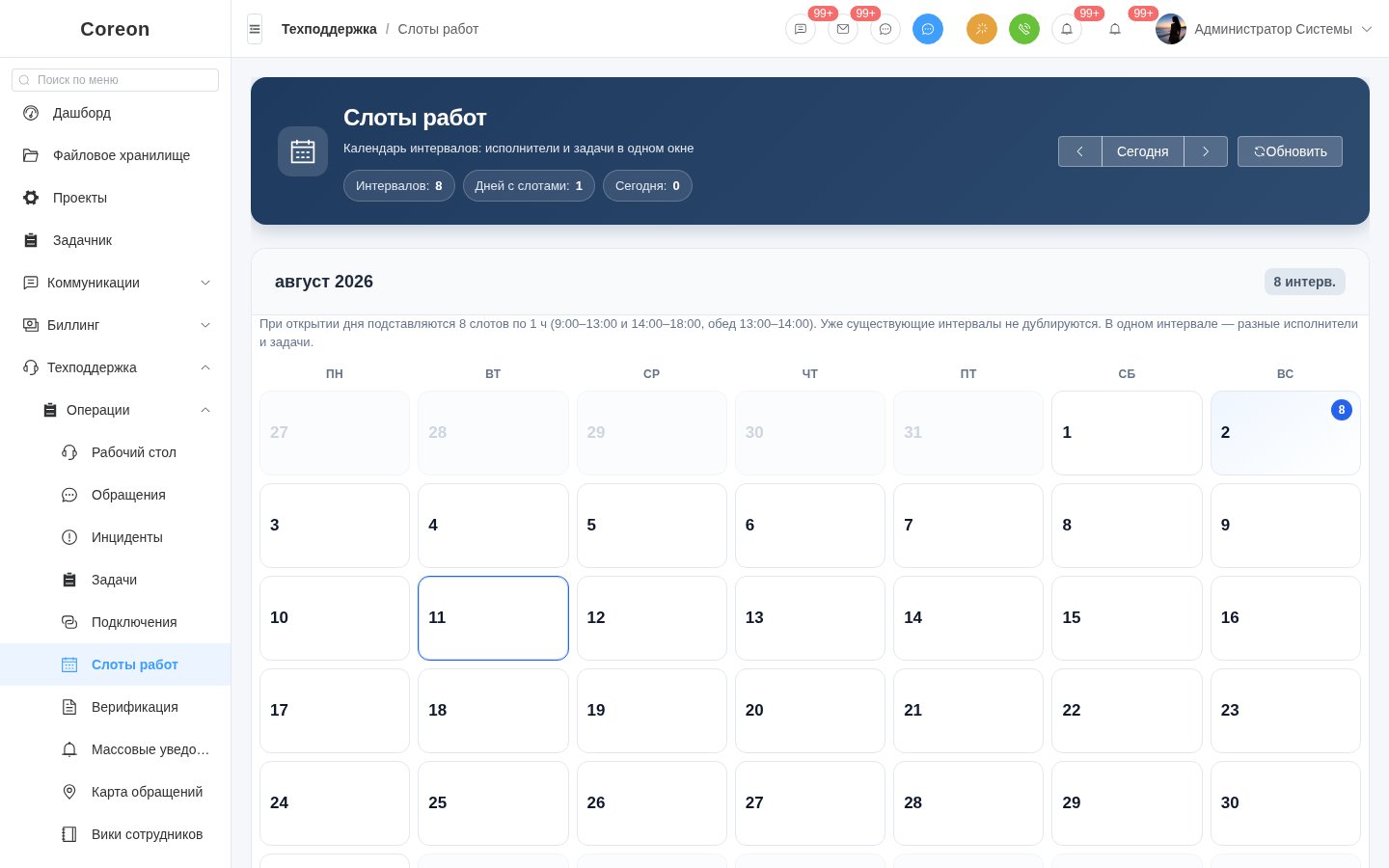This screenshot has height=868, width=1389.
Task: Click the Техподдержка breadcrumb
Action: coord(329,29)
